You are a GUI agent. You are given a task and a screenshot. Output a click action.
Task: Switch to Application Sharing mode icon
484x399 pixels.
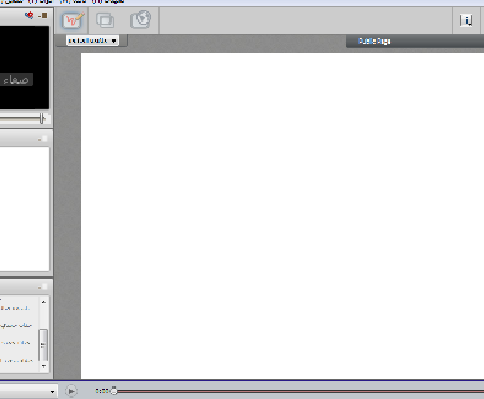coord(105,20)
